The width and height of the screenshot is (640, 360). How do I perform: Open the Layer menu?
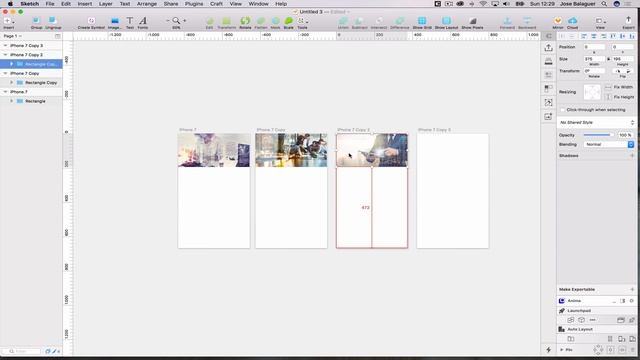tap(105, 4)
